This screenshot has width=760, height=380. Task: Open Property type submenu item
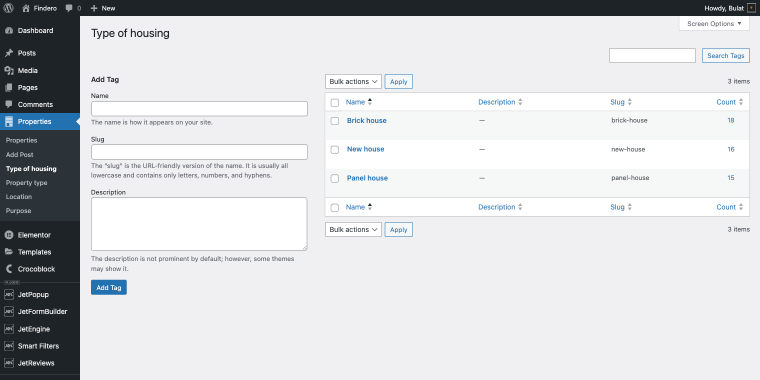27,183
